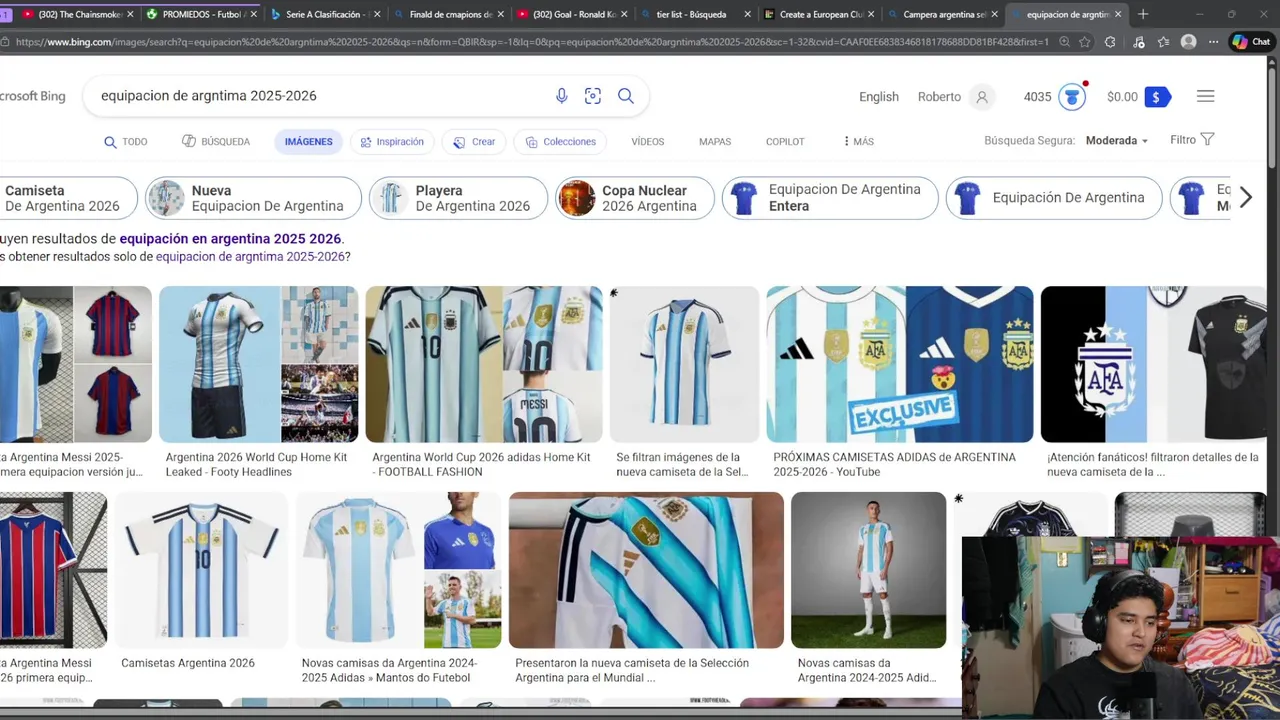Select 'Nueva Equipacion De Argentina' chip
This screenshot has width=1280, height=720.
point(253,198)
